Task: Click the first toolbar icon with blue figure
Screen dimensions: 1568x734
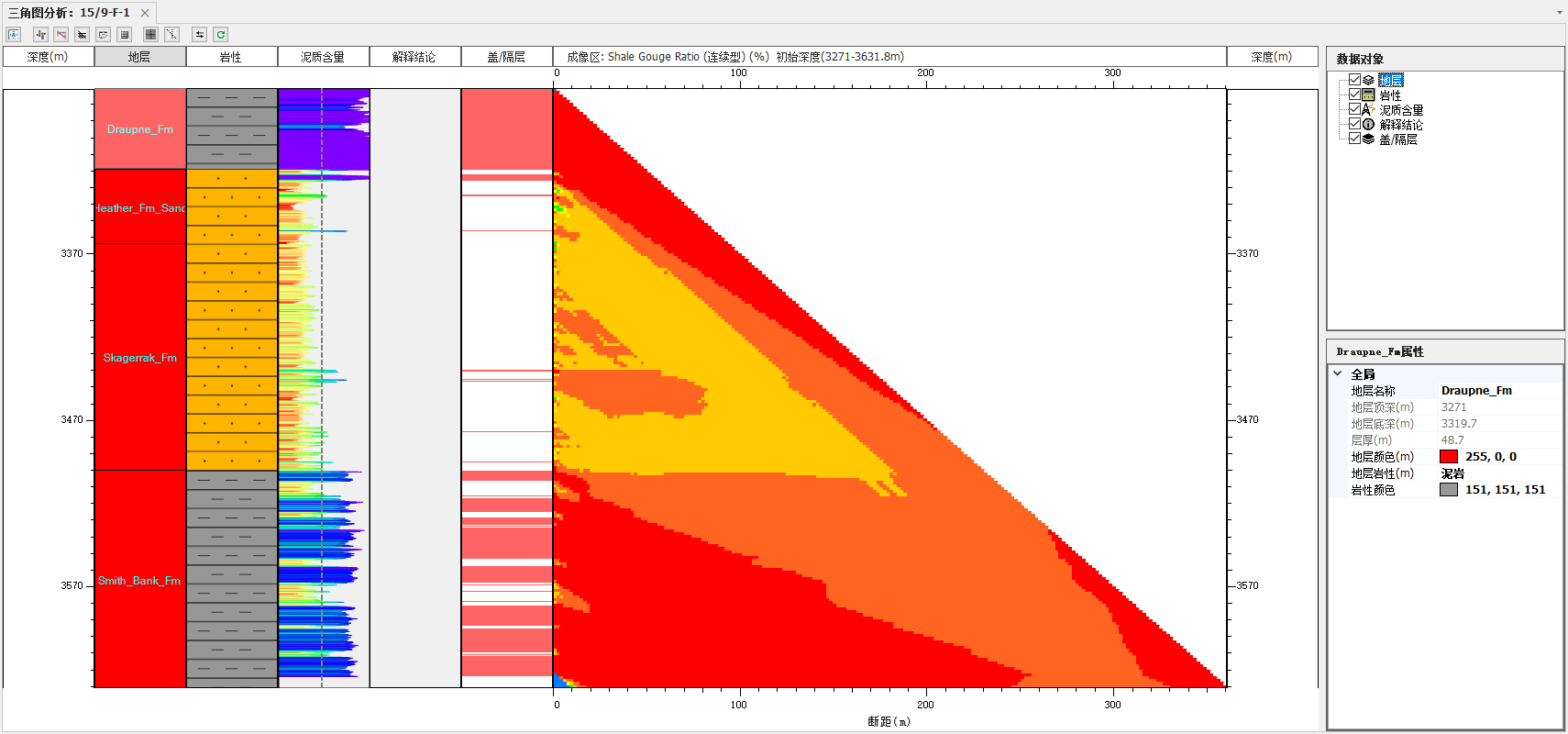Action: (14, 34)
